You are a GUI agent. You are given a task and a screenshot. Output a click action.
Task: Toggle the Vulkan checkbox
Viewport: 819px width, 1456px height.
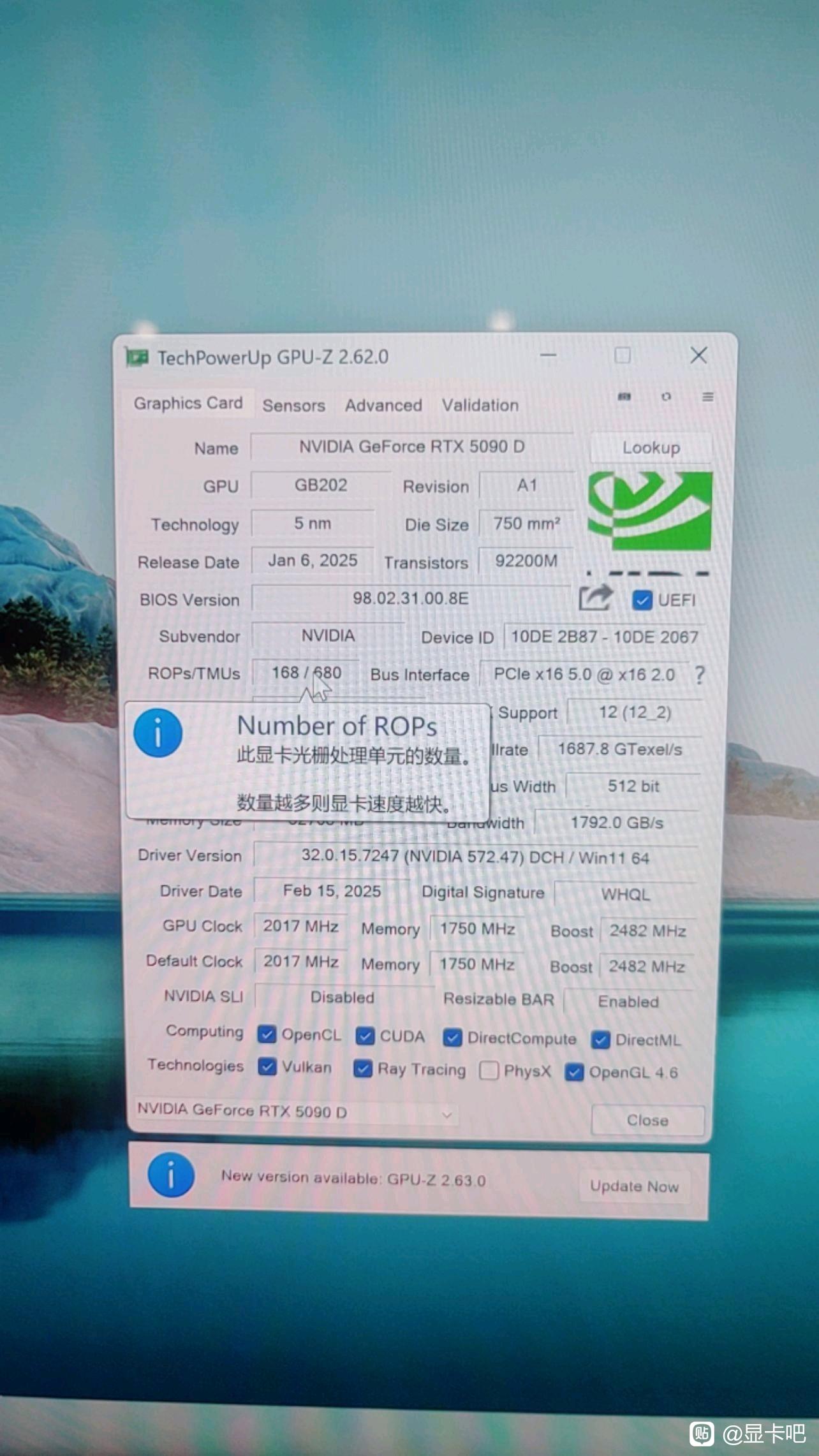click(267, 1066)
